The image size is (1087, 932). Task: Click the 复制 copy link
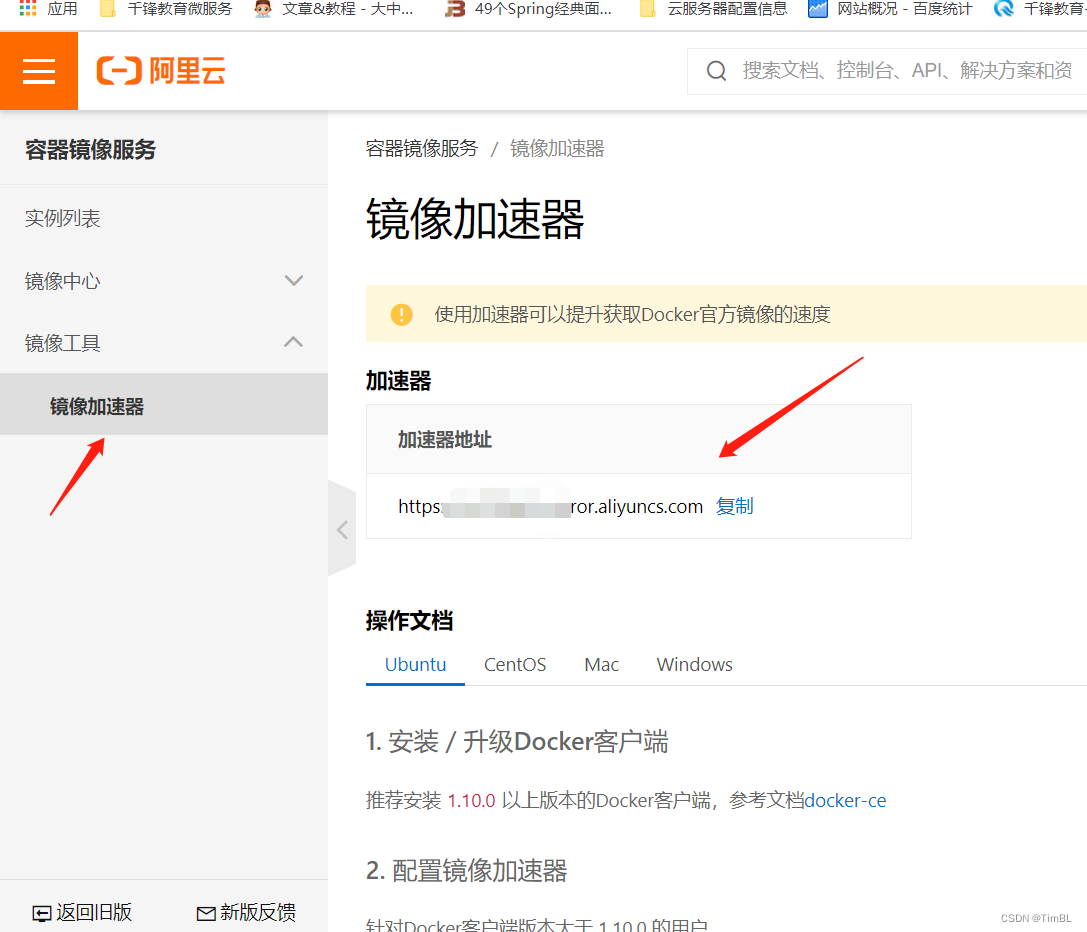click(734, 506)
